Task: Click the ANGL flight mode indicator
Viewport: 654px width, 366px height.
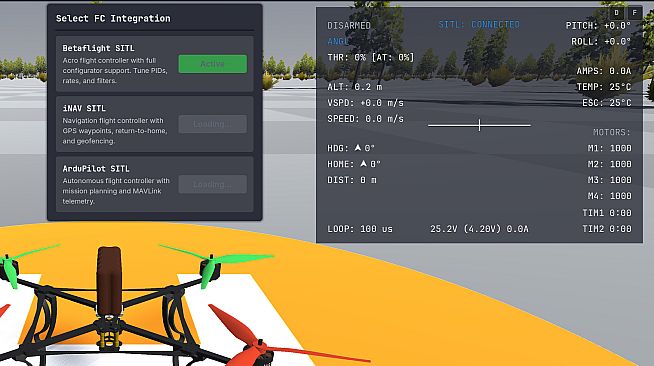Action: click(x=338, y=41)
